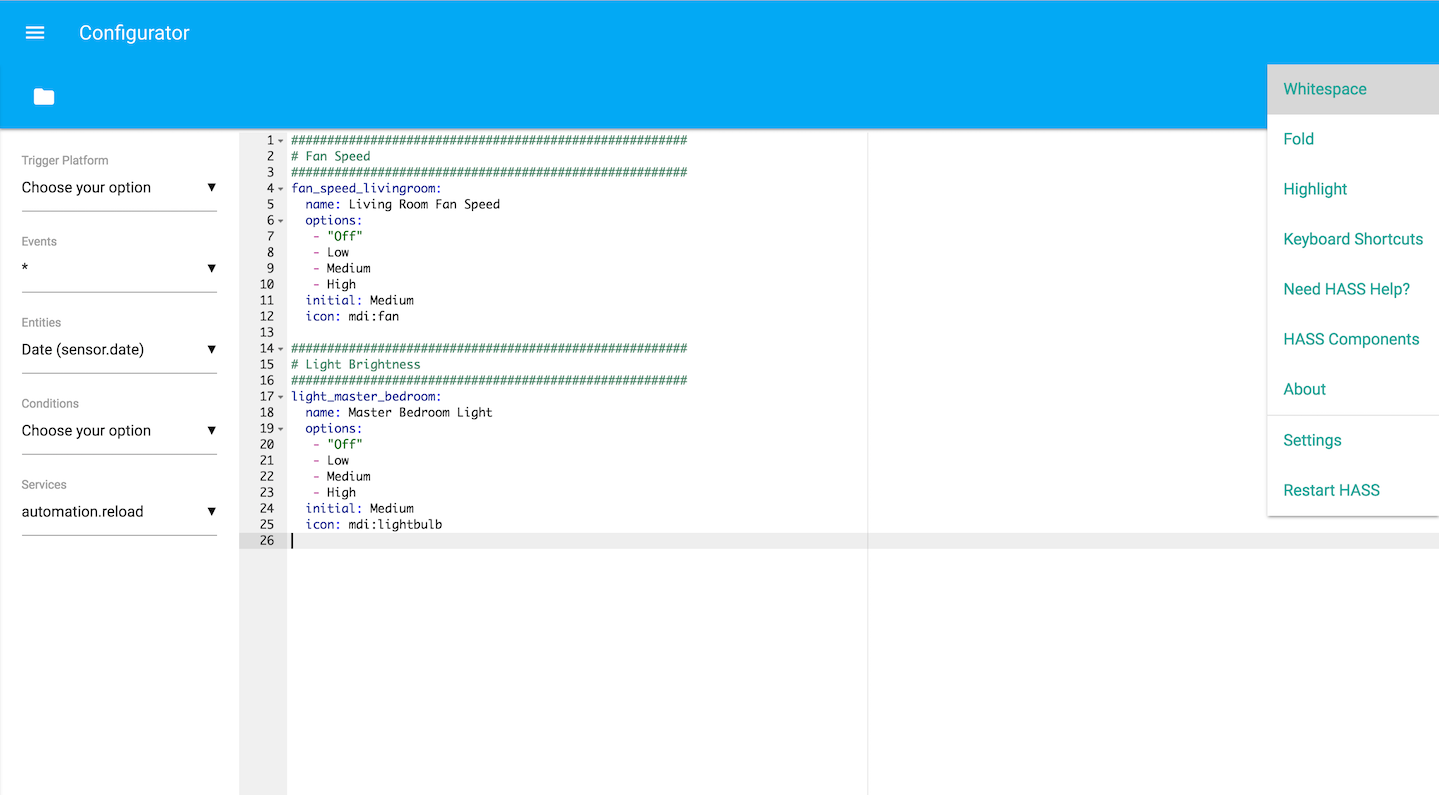The image size is (1439, 795).
Task: Open the About menu entry
Action: tap(1353, 389)
